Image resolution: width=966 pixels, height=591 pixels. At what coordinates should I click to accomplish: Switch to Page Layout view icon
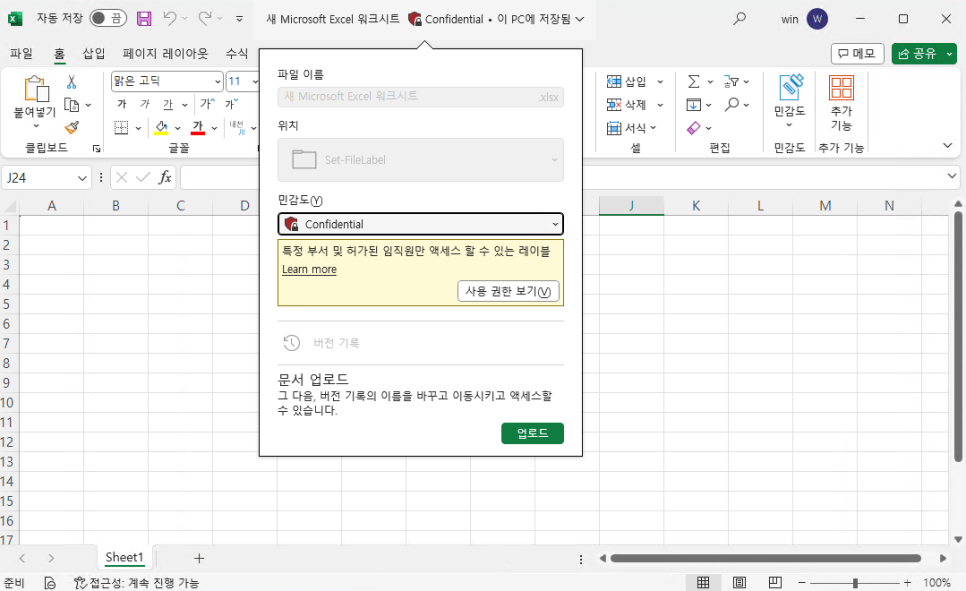click(739, 582)
